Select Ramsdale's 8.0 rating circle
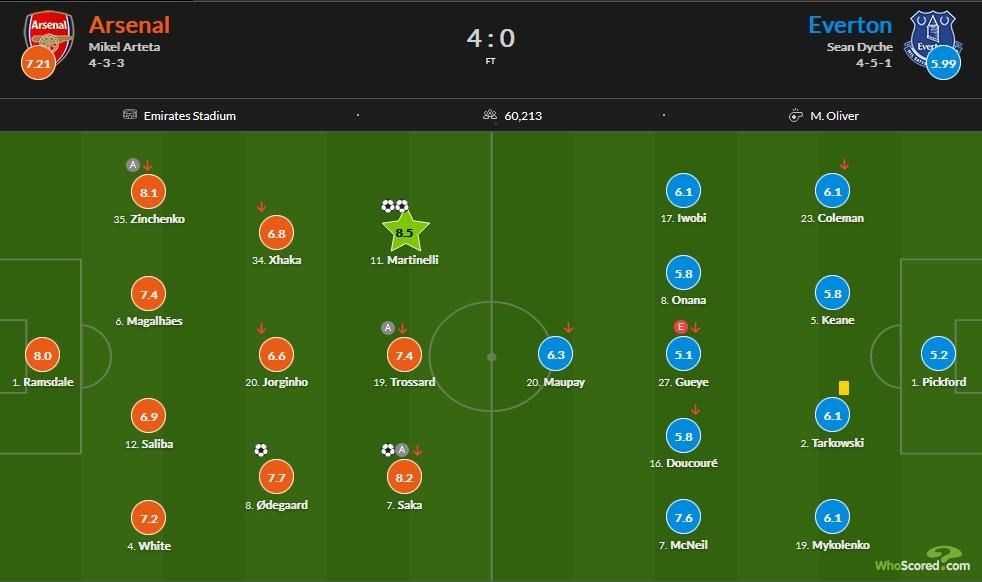This screenshot has height=582, width=982. coord(42,355)
